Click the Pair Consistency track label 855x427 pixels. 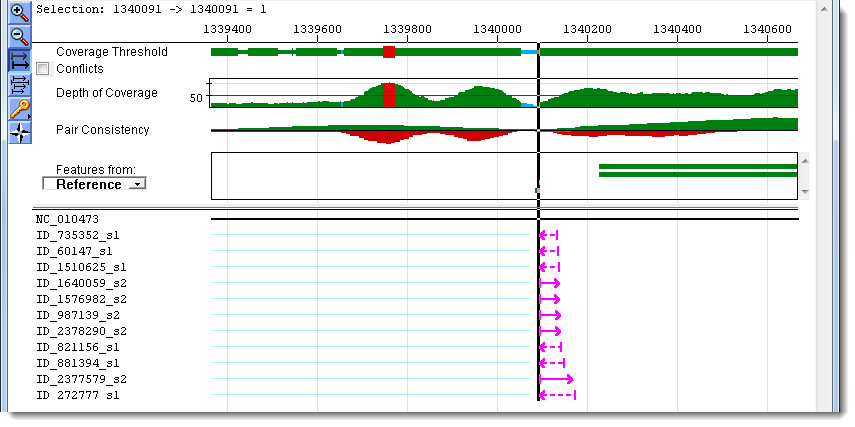pos(103,130)
